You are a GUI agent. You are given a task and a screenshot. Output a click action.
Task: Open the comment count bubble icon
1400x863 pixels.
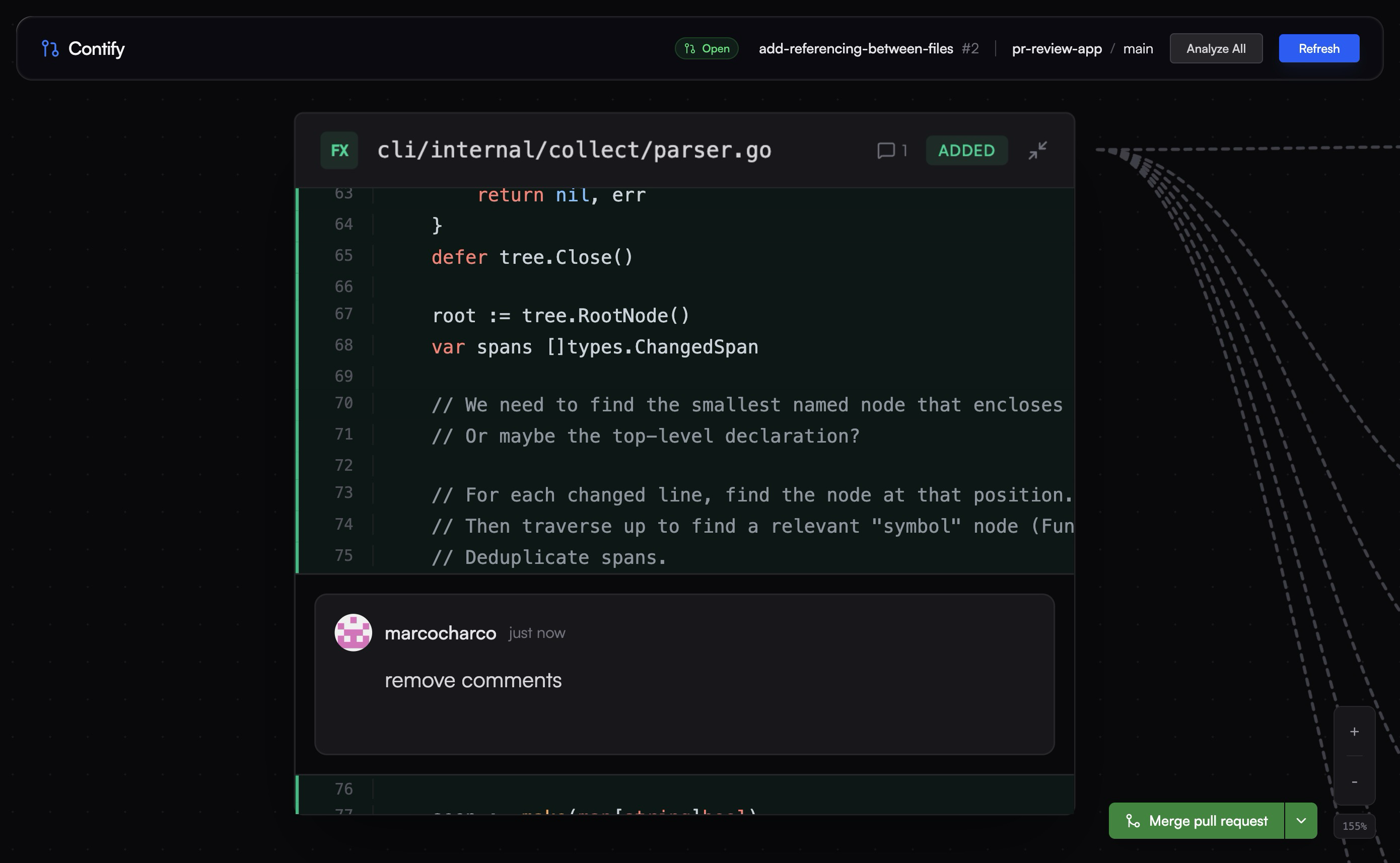[885, 151]
